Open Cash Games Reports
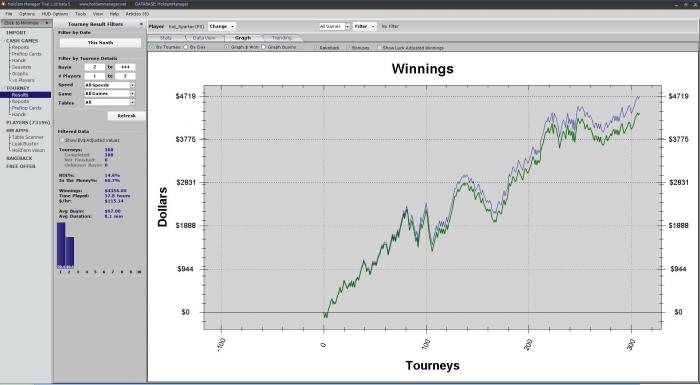The height and width of the screenshot is (385, 700). 20,47
